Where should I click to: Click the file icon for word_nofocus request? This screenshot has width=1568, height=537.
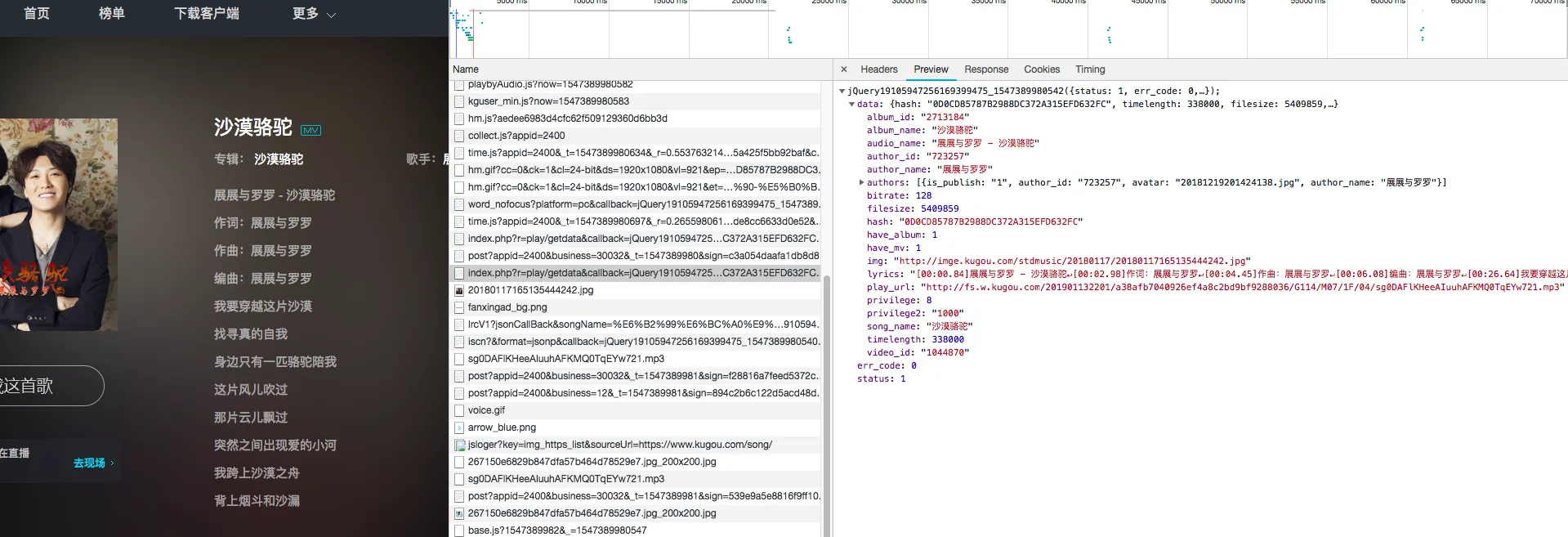click(x=459, y=204)
